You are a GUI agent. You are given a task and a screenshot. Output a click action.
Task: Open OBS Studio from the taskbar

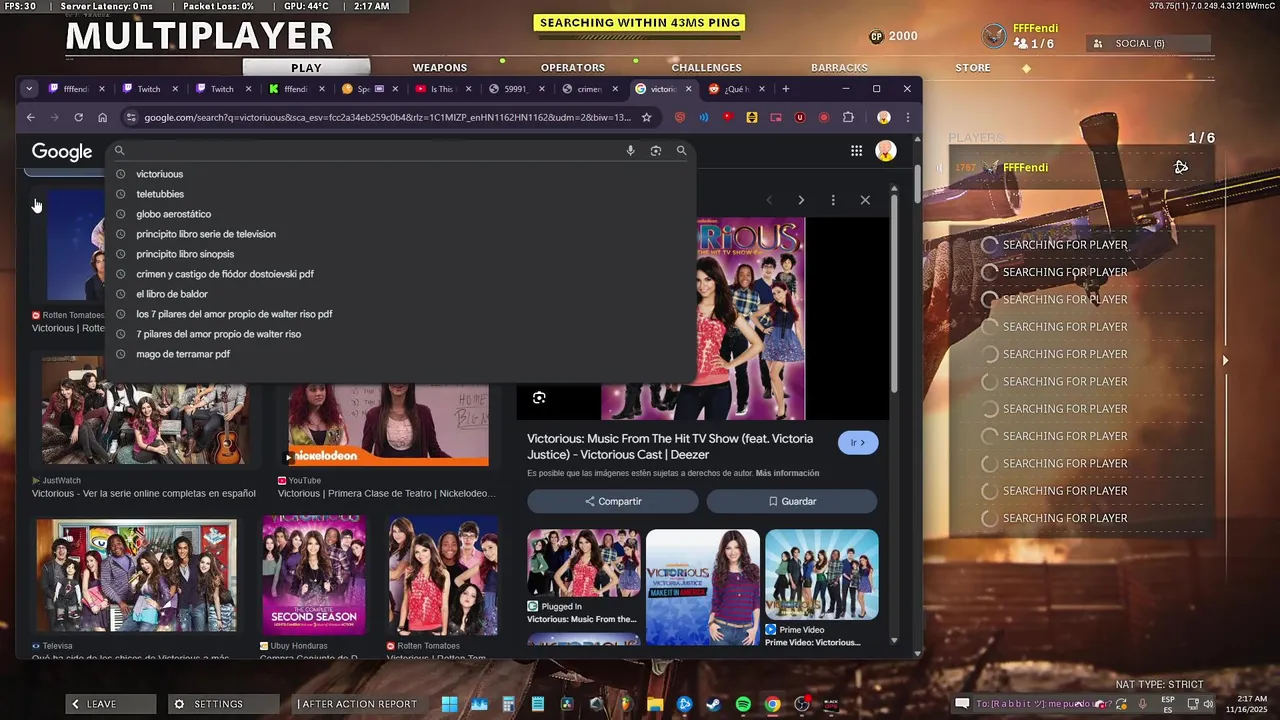pyautogui.click(x=801, y=704)
